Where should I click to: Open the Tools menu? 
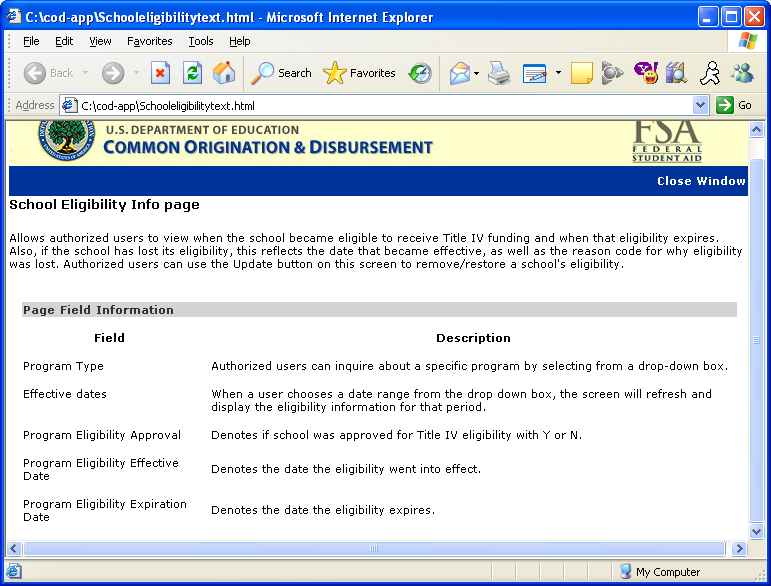click(x=201, y=41)
